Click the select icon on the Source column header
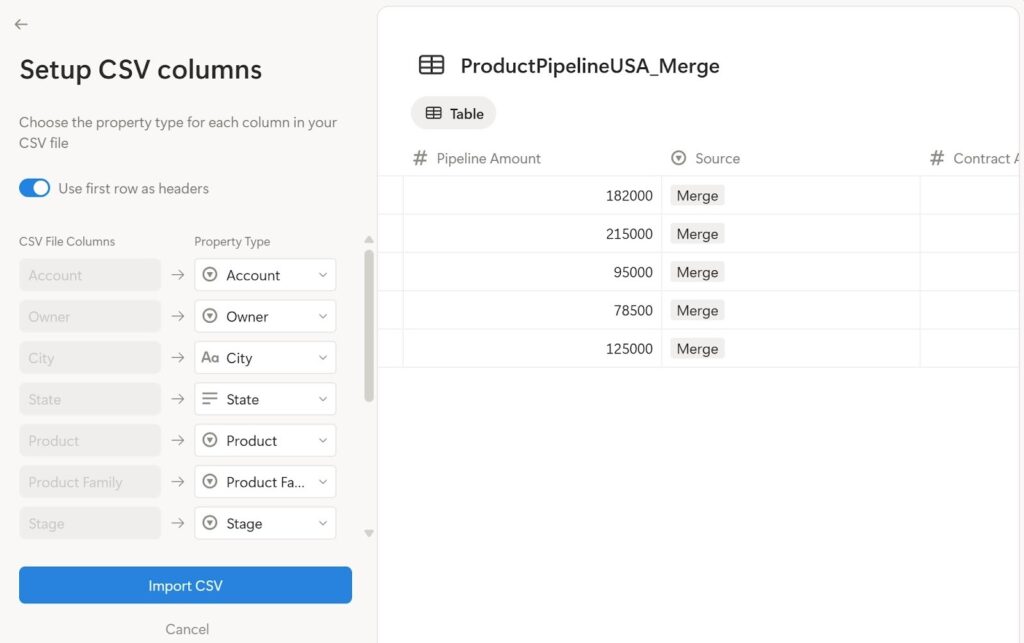Image resolution: width=1024 pixels, height=643 pixels. coord(678,158)
